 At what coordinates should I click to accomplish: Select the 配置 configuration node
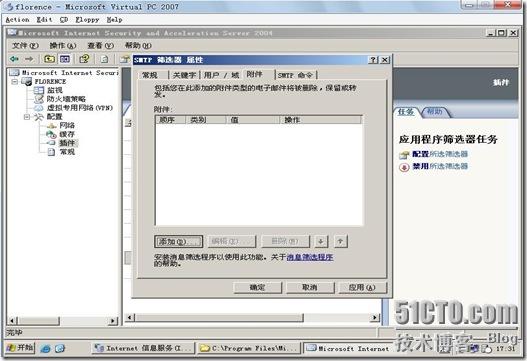[55, 117]
